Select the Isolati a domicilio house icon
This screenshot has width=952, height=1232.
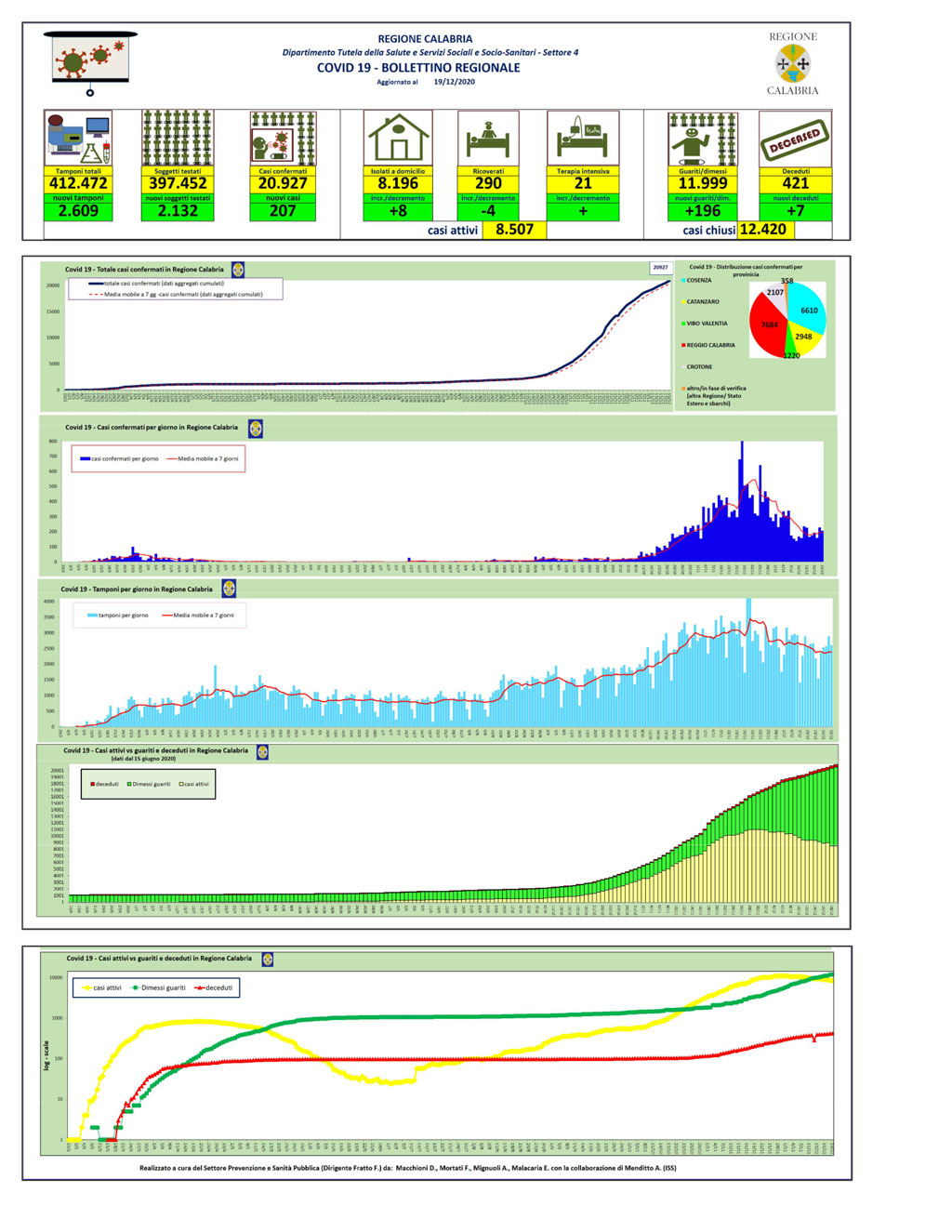point(398,139)
